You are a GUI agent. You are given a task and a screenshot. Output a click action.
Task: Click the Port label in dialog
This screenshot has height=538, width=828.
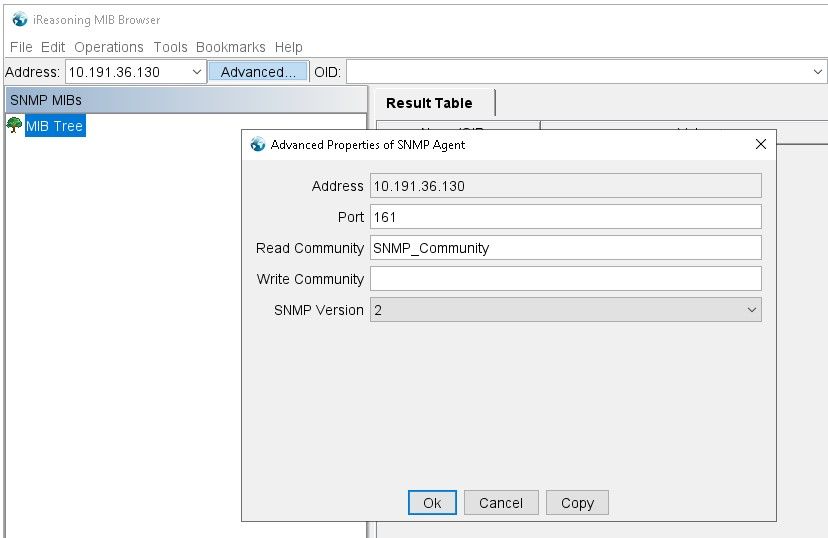tap(351, 217)
